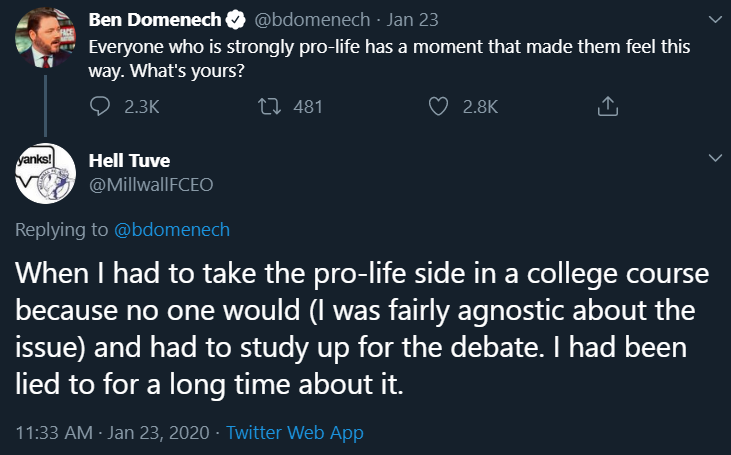
Task: Click the Twitter Web App source link
Action: (x=295, y=433)
